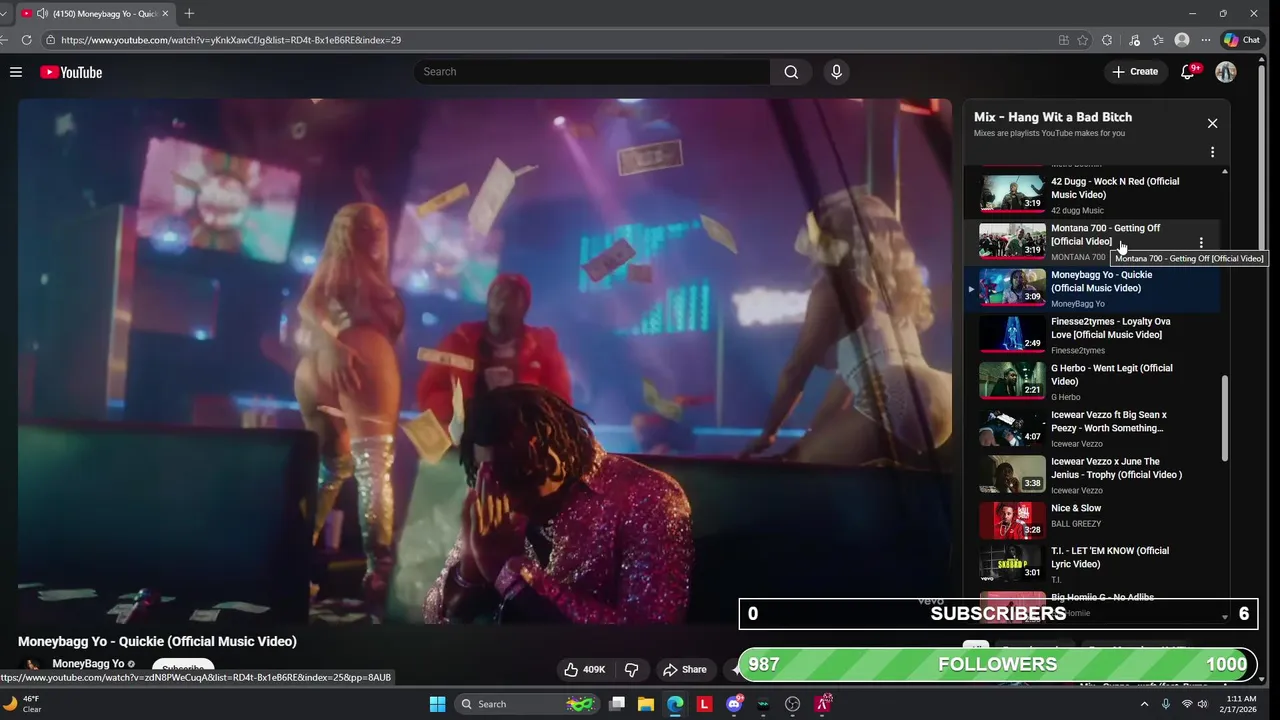Screen dimensions: 1280x720
Task: Open Task View on the taskbar
Action: [x=617, y=704]
